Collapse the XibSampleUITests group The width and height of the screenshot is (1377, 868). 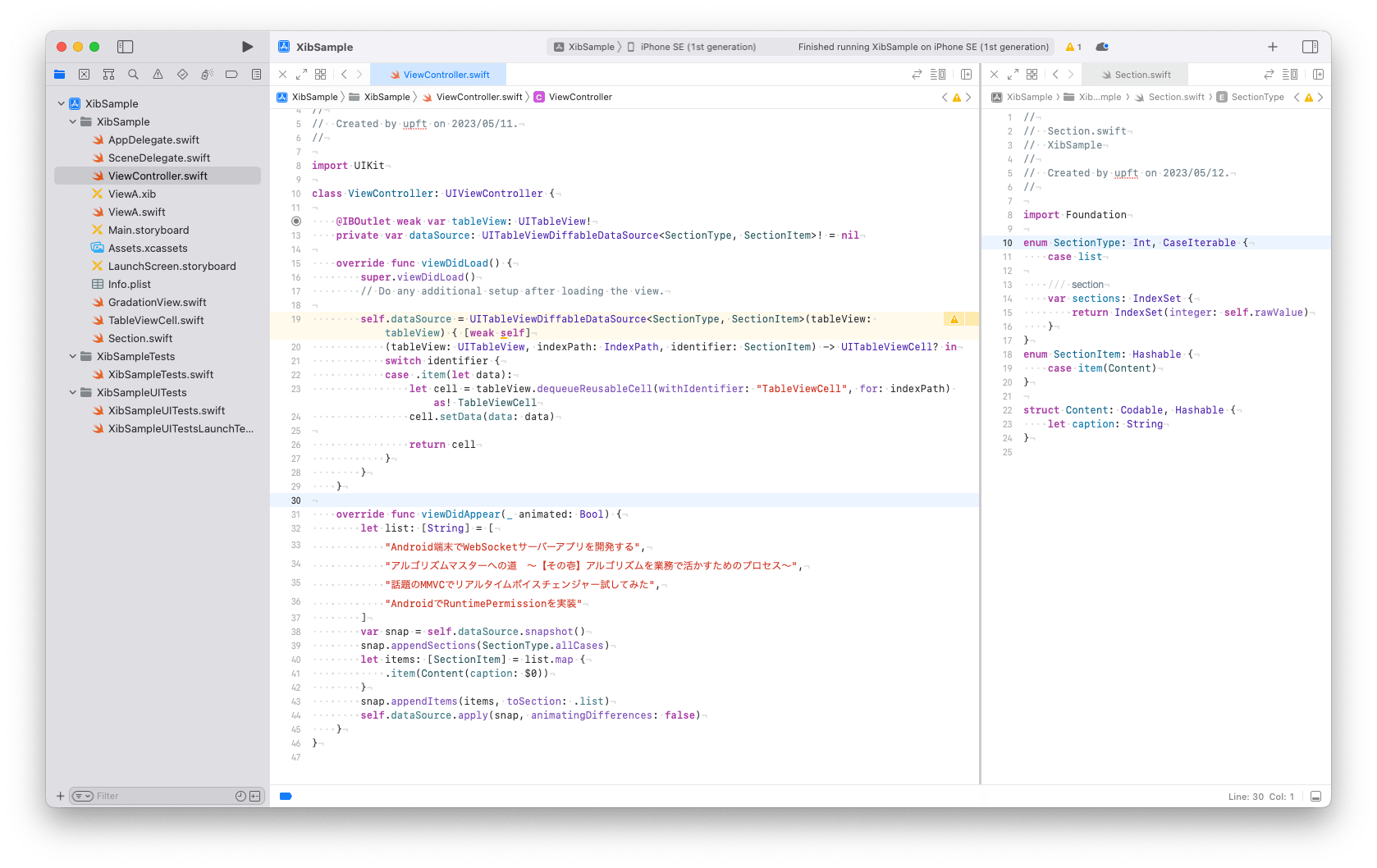[x=73, y=392]
